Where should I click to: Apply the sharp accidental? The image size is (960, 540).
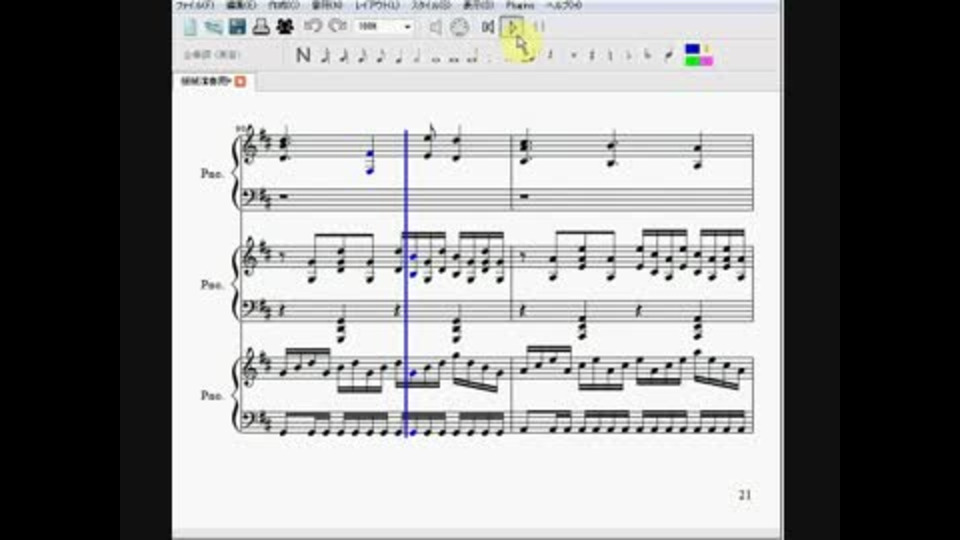pyautogui.click(x=591, y=55)
